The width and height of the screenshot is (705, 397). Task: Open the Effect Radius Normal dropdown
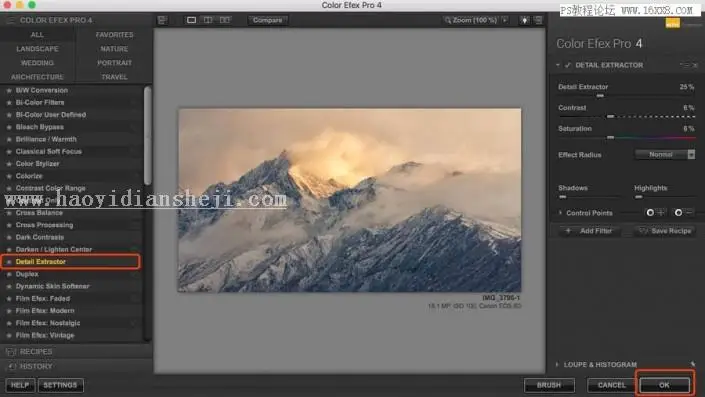[x=665, y=154]
